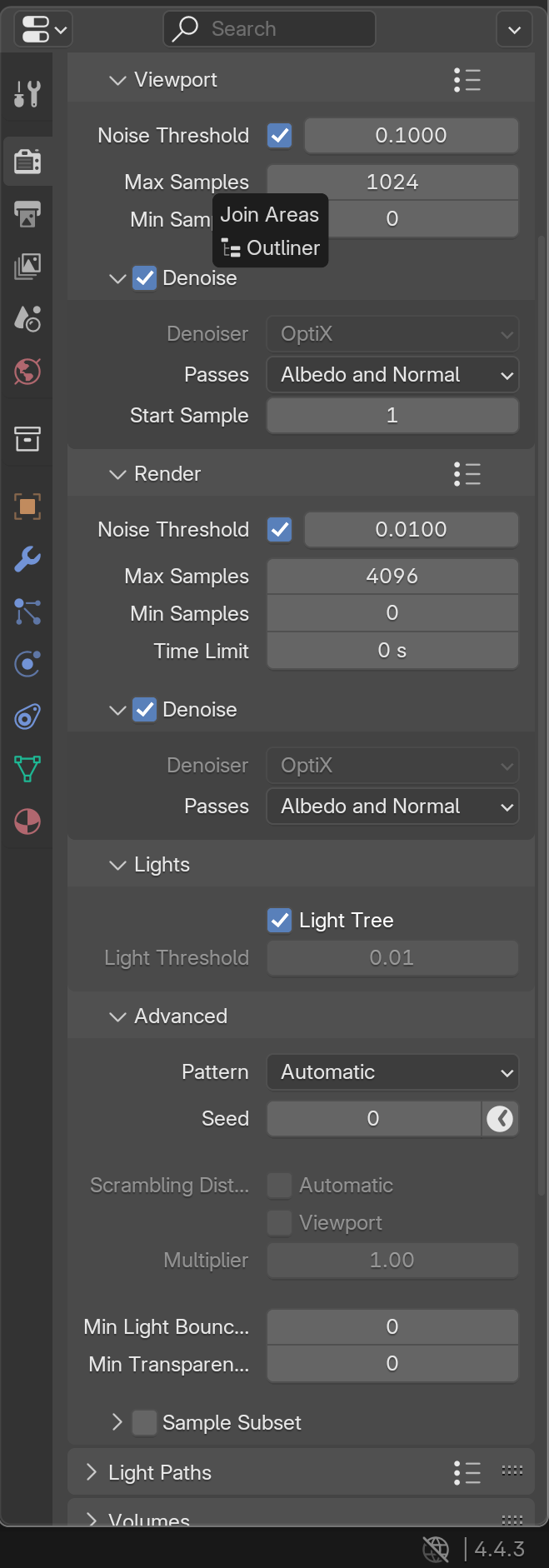This screenshot has height=1568, width=549.
Task: Click the Min Transparent Bounces field
Action: (x=392, y=1364)
